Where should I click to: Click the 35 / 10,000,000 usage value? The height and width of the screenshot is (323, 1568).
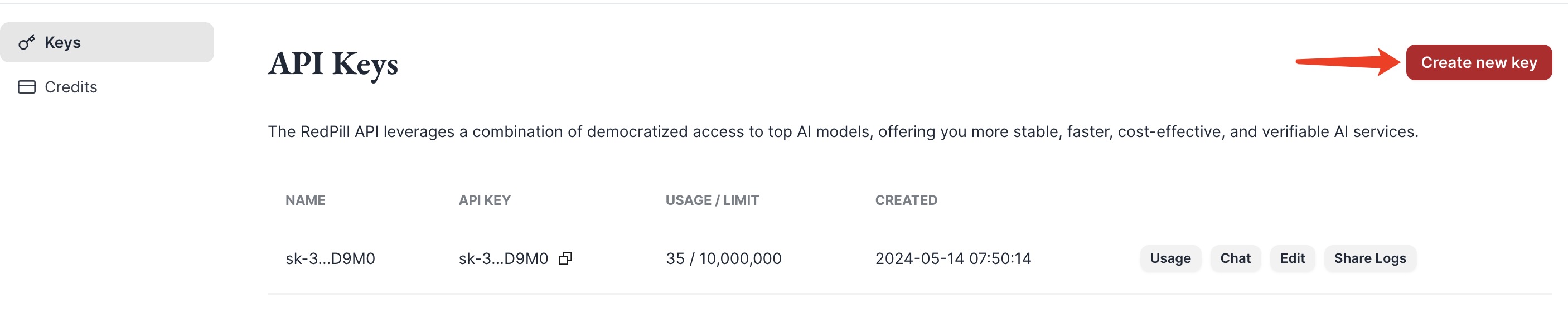tap(724, 258)
